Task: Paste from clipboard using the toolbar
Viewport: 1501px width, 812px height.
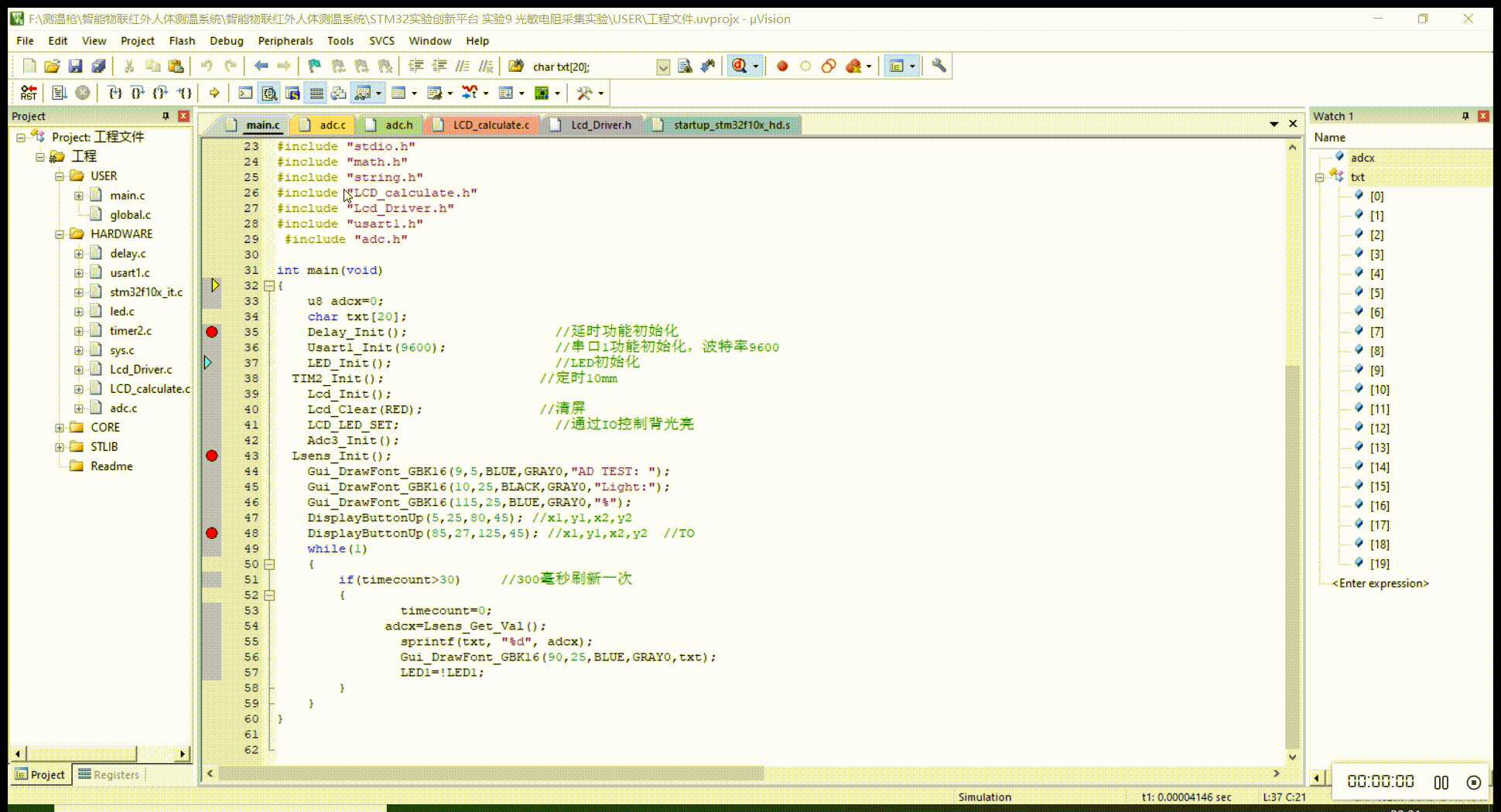Action: click(x=176, y=67)
